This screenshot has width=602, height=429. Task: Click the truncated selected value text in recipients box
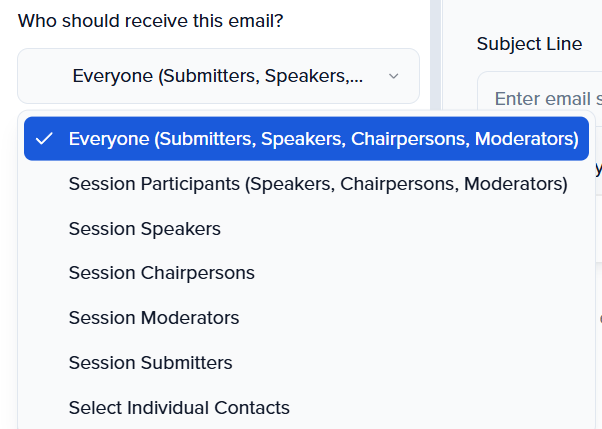point(217,76)
